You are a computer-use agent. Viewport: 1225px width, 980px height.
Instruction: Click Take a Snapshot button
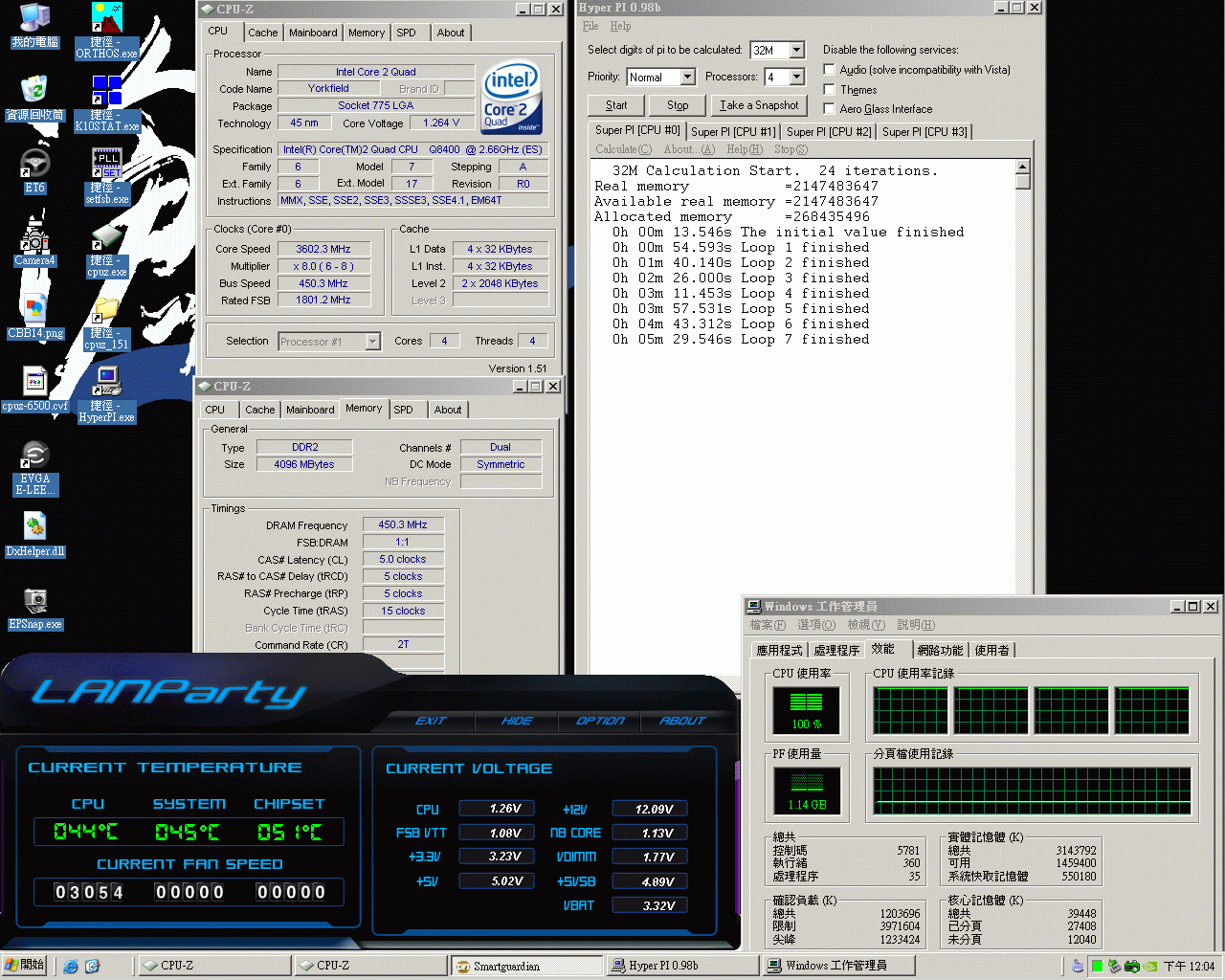point(759,105)
